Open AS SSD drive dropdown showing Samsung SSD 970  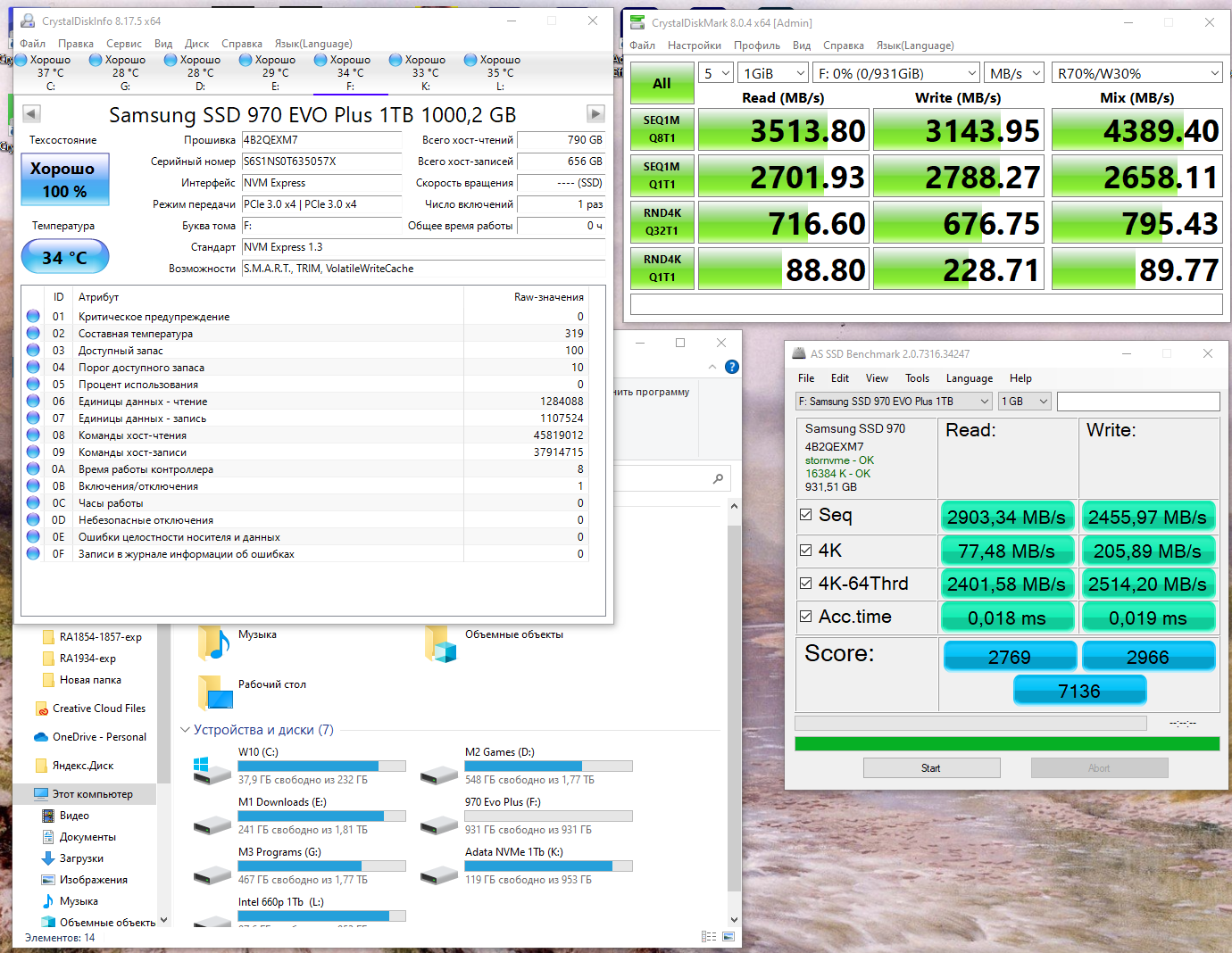tap(894, 402)
